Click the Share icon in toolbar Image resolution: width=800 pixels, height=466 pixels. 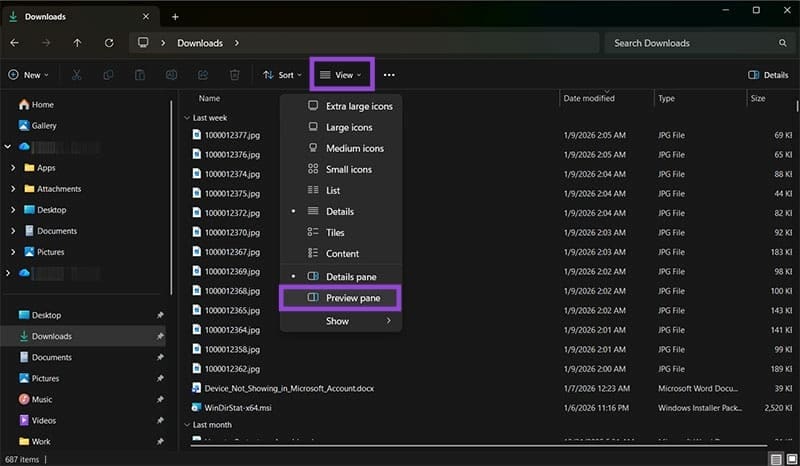(203, 75)
